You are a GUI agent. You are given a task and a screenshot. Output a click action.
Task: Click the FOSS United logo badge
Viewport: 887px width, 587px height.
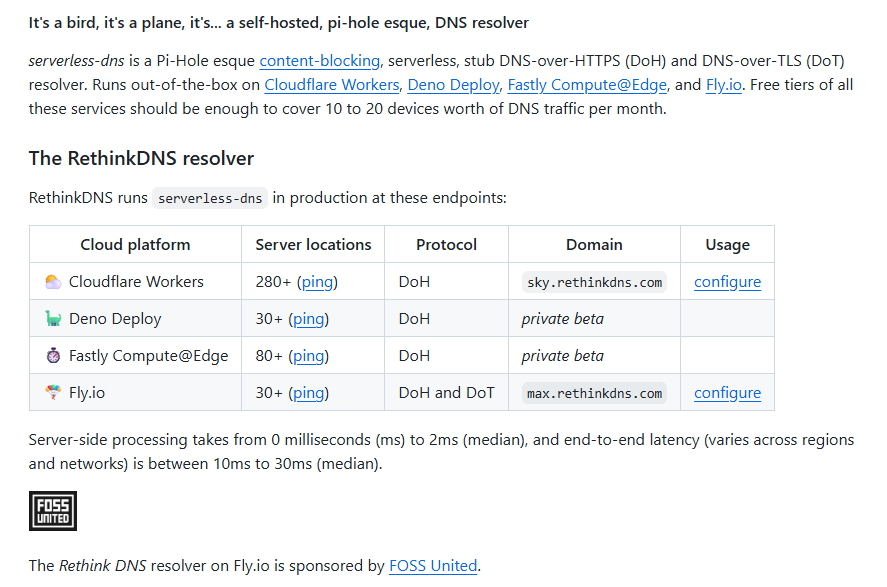(52, 510)
